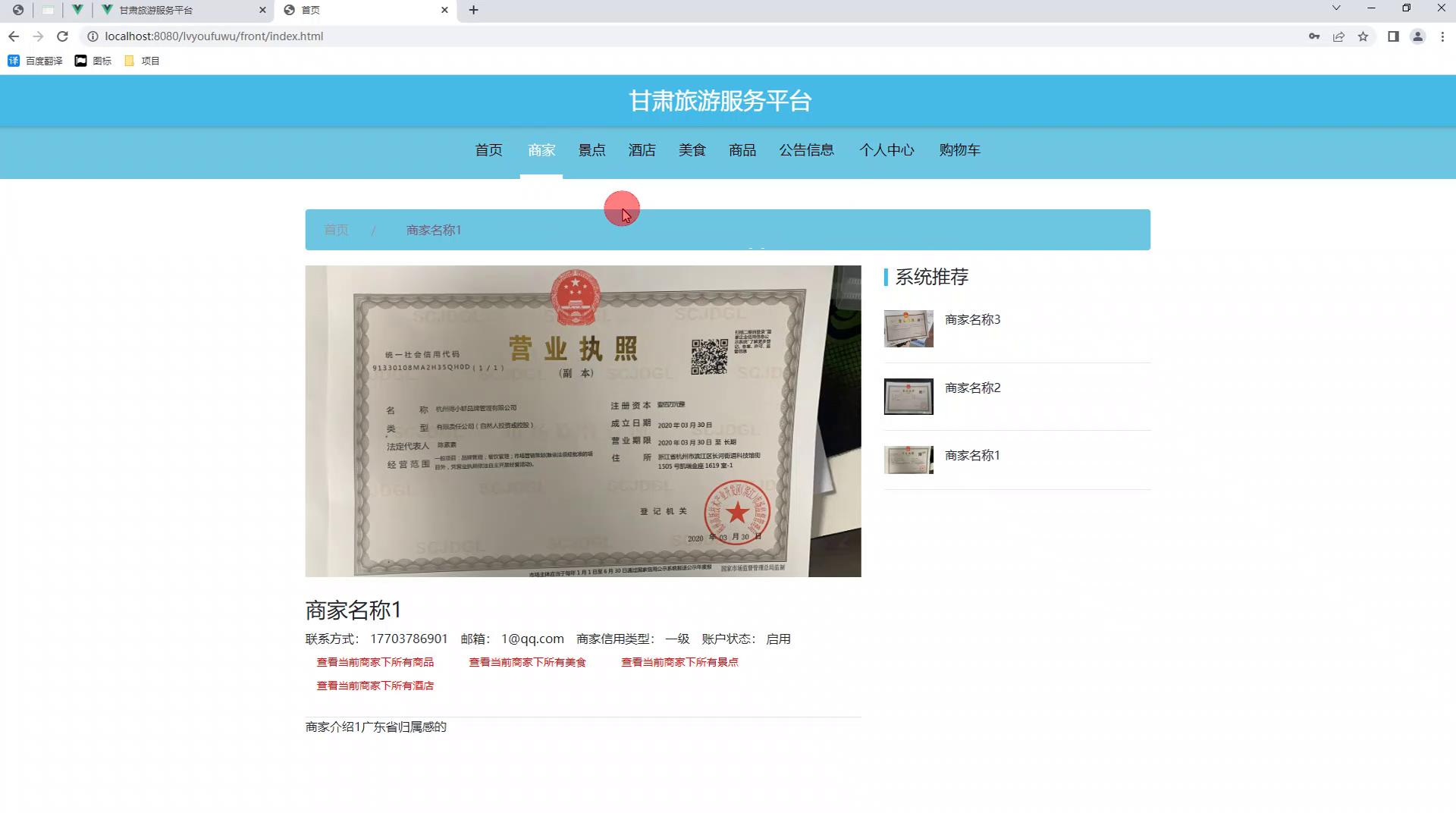Image resolution: width=1456 pixels, height=813 pixels.
Task: Open recommended 商家名称1 thumbnail
Action: tap(908, 460)
